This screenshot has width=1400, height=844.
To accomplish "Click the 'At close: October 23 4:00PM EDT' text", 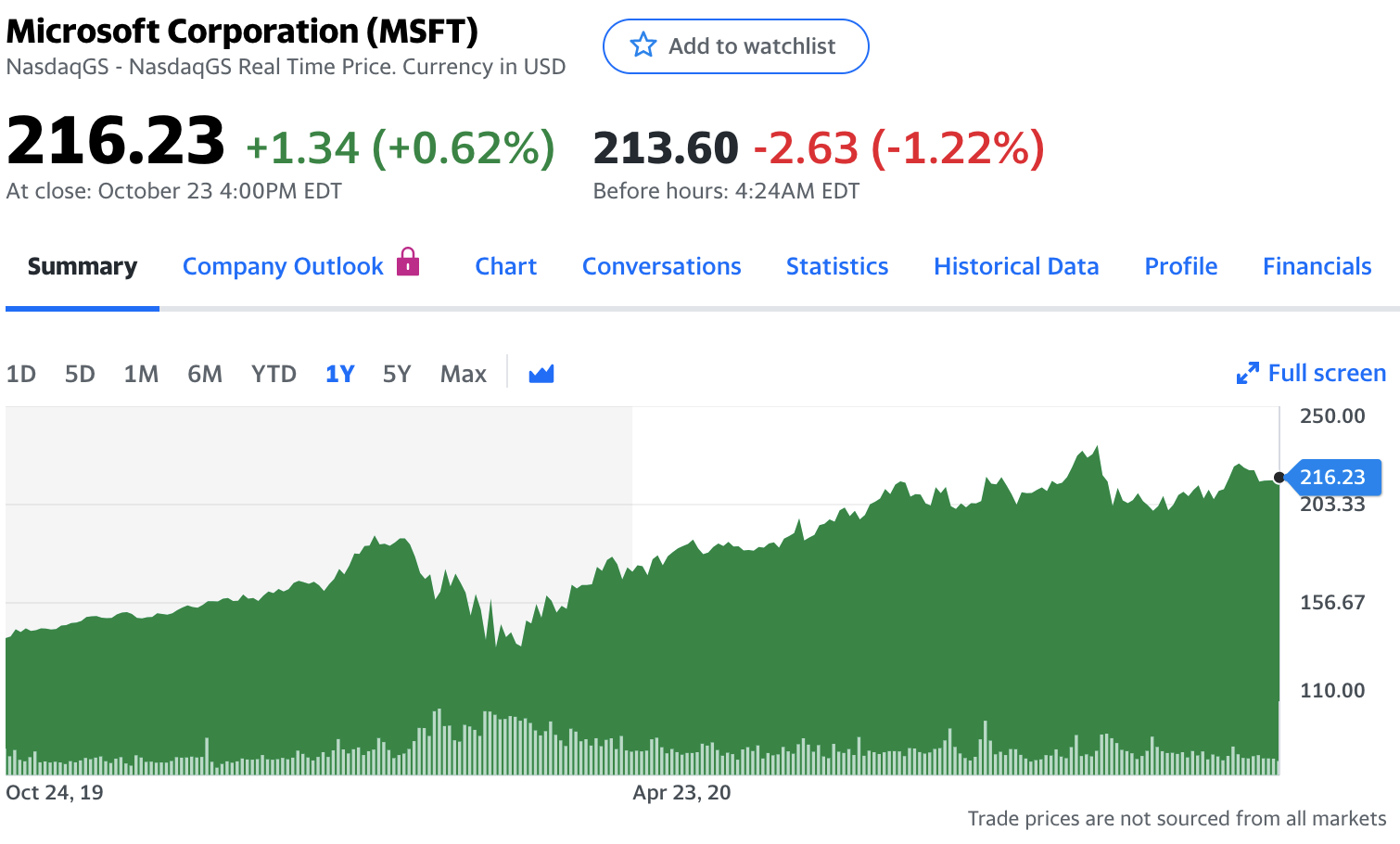I will click(174, 191).
